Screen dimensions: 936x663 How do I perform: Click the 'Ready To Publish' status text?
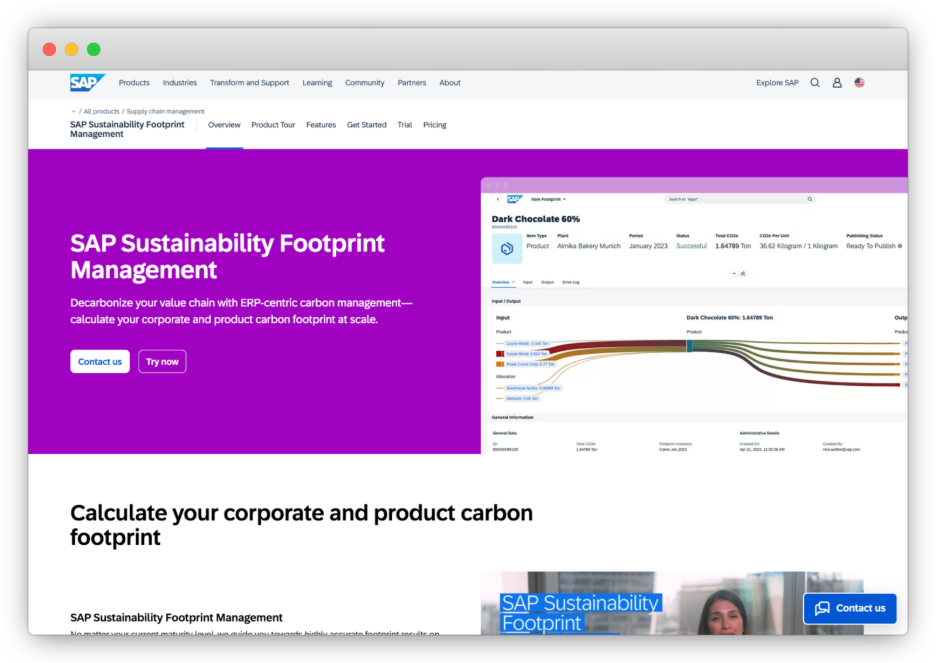tap(870, 246)
